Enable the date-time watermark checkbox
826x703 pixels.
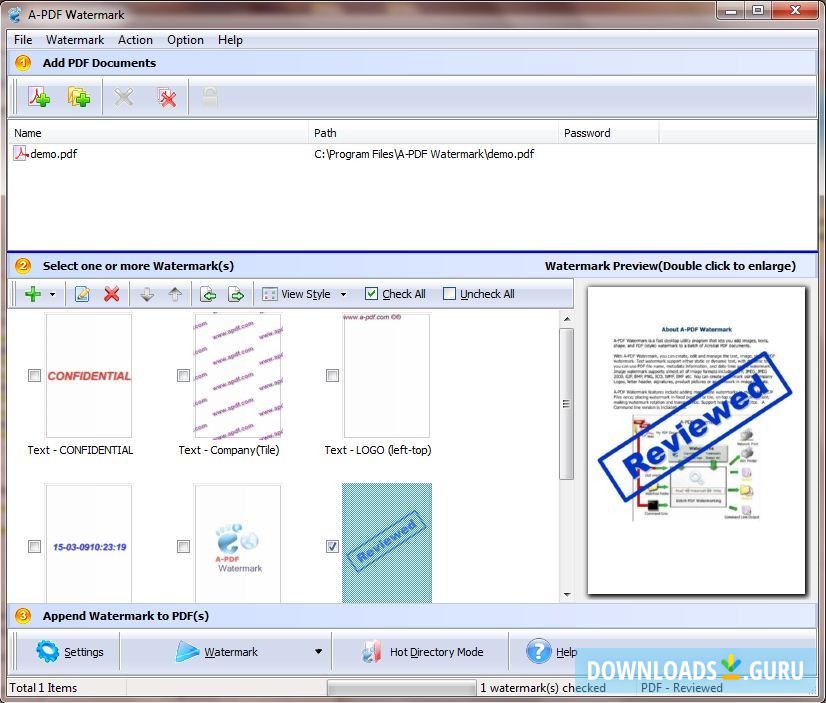coord(34,547)
